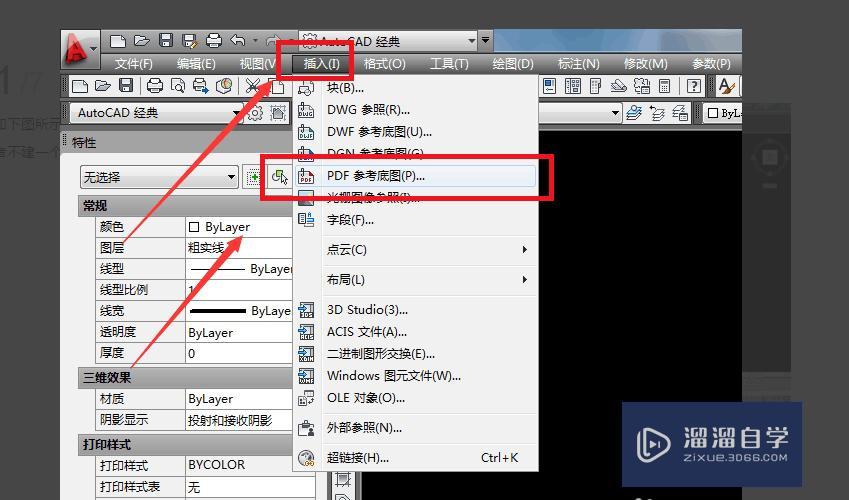849x500 pixels.
Task: Open the 无选择 selection dropdown
Action: tap(159, 177)
